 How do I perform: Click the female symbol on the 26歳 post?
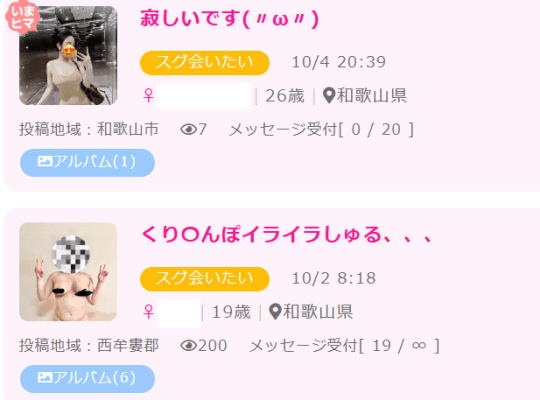tap(148, 95)
